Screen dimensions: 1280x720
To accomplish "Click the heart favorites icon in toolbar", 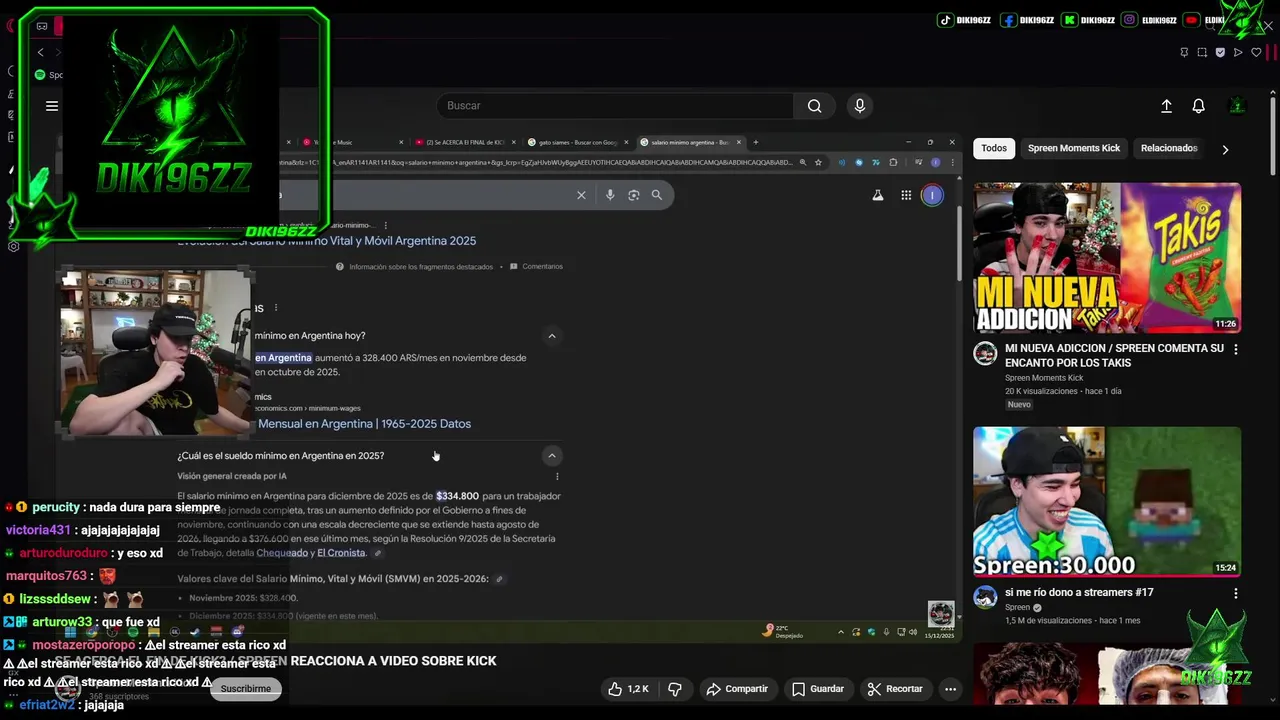I will [1256, 52].
